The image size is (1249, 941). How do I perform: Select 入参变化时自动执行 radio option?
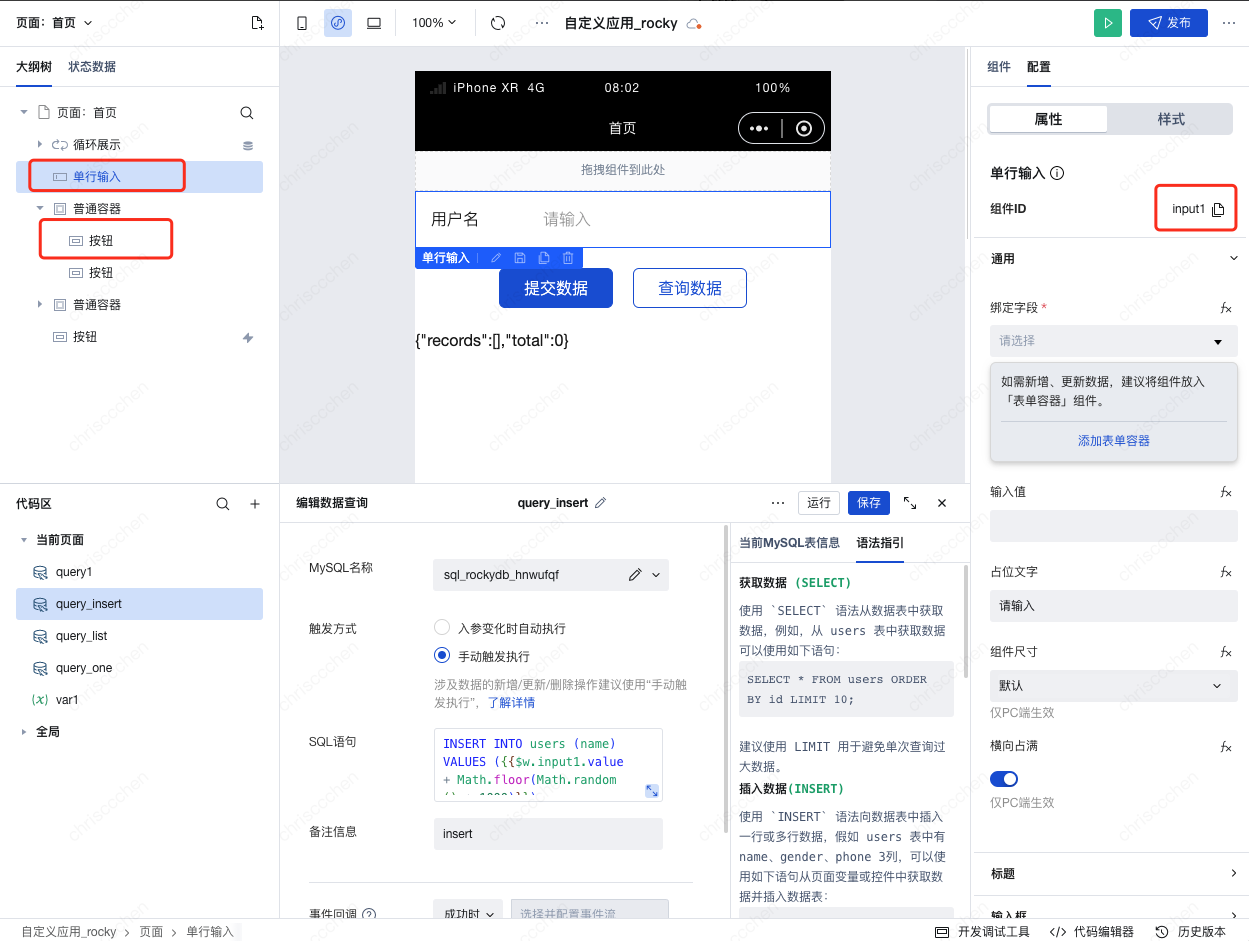(442, 628)
